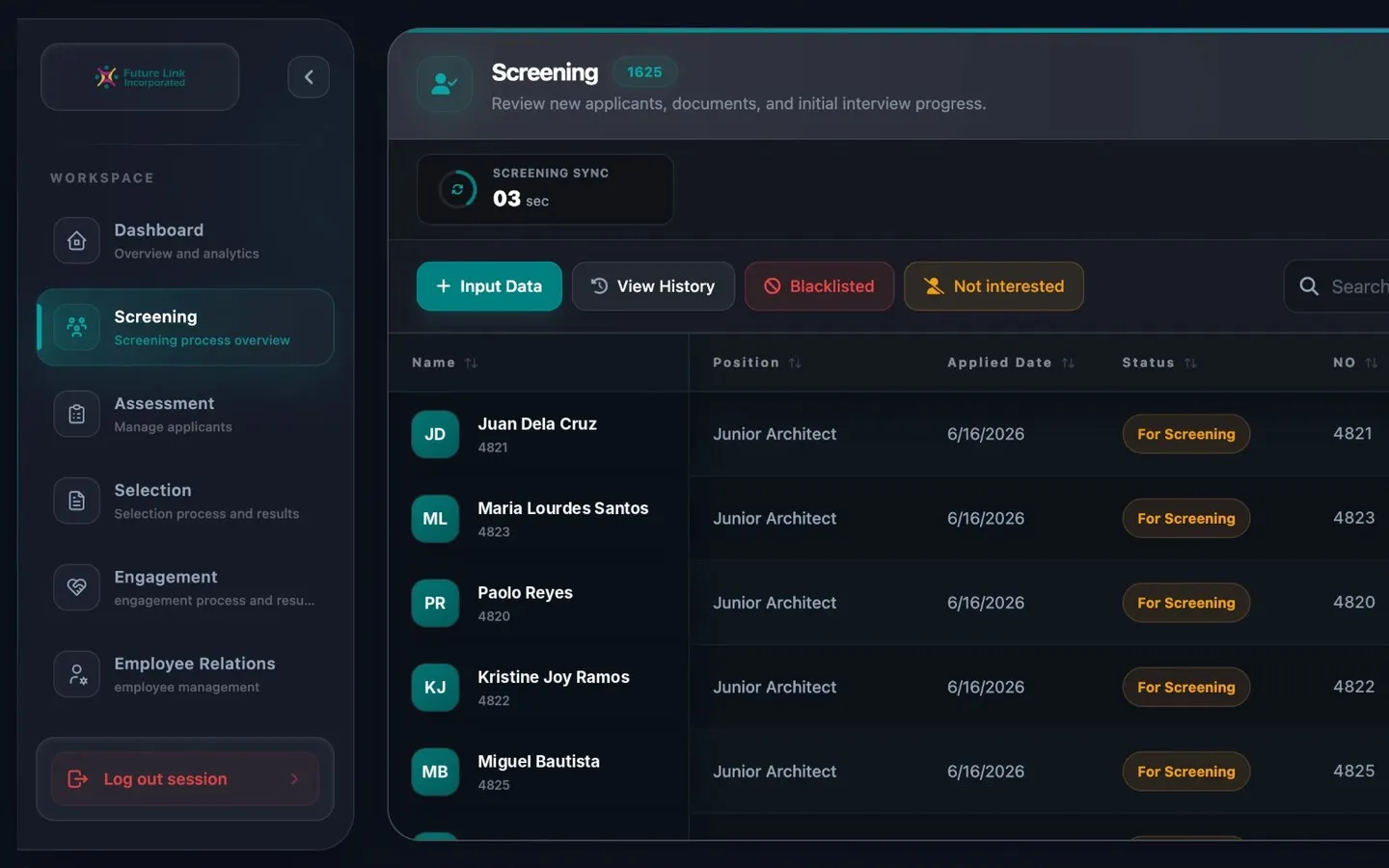Click the Search input field

[1337, 286]
